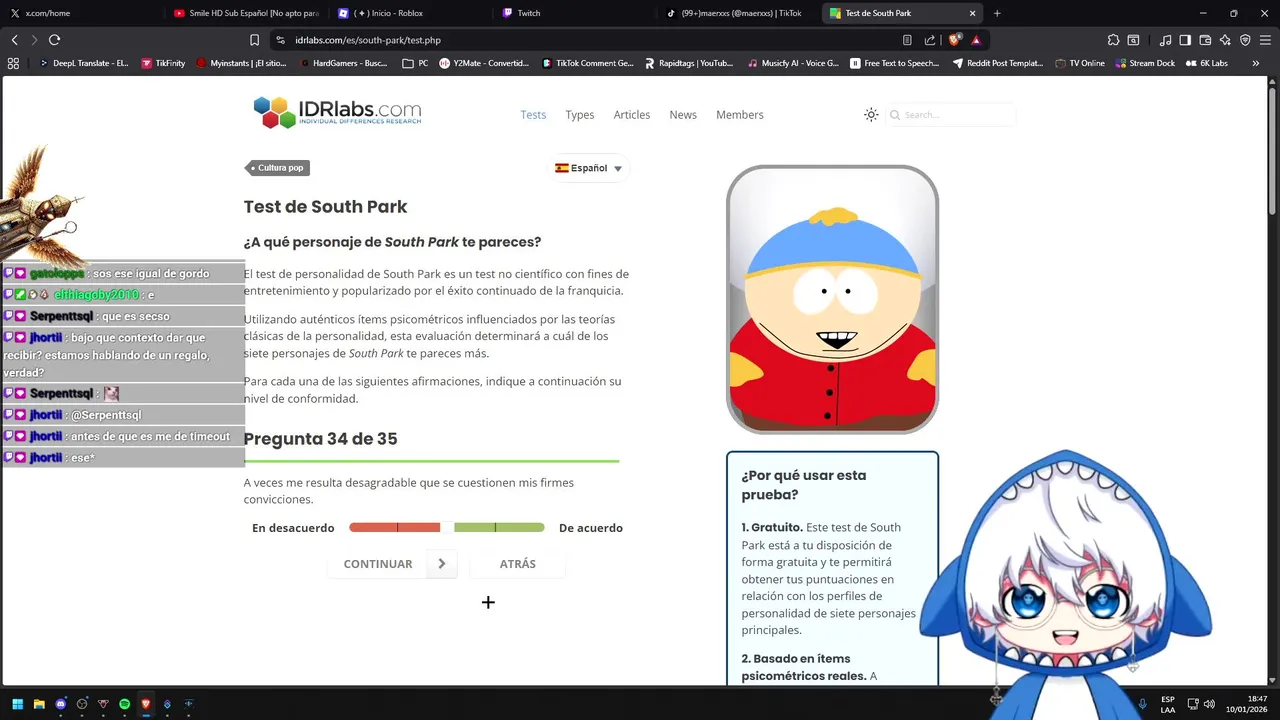Open the Leo AI sparkle icon

pyautogui.click(x=1226, y=40)
